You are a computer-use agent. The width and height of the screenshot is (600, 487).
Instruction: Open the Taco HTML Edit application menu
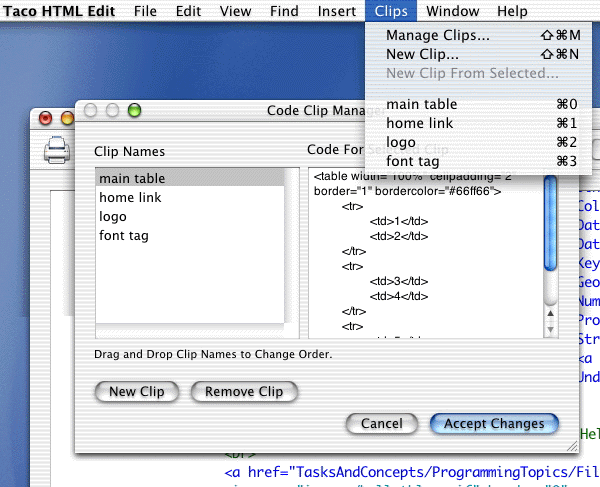59,11
